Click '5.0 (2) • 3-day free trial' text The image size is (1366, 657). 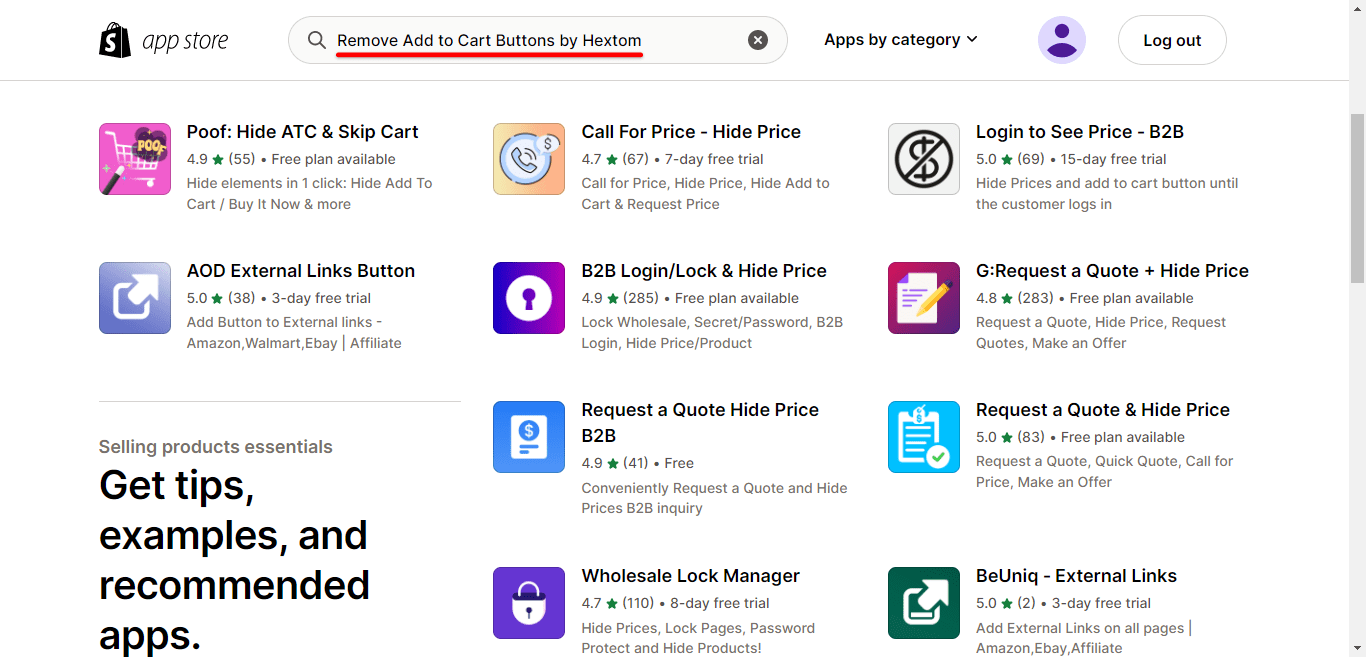click(x=1064, y=603)
